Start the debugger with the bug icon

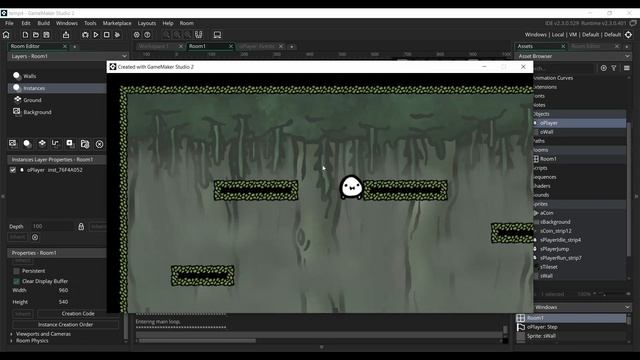coord(85,35)
